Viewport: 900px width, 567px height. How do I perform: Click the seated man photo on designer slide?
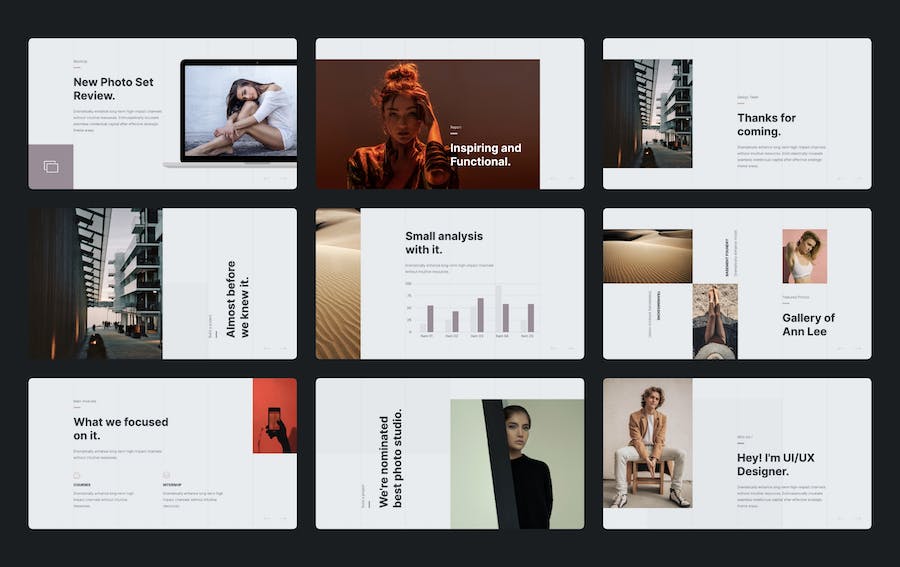pyautogui.click(x=647, y=442)
